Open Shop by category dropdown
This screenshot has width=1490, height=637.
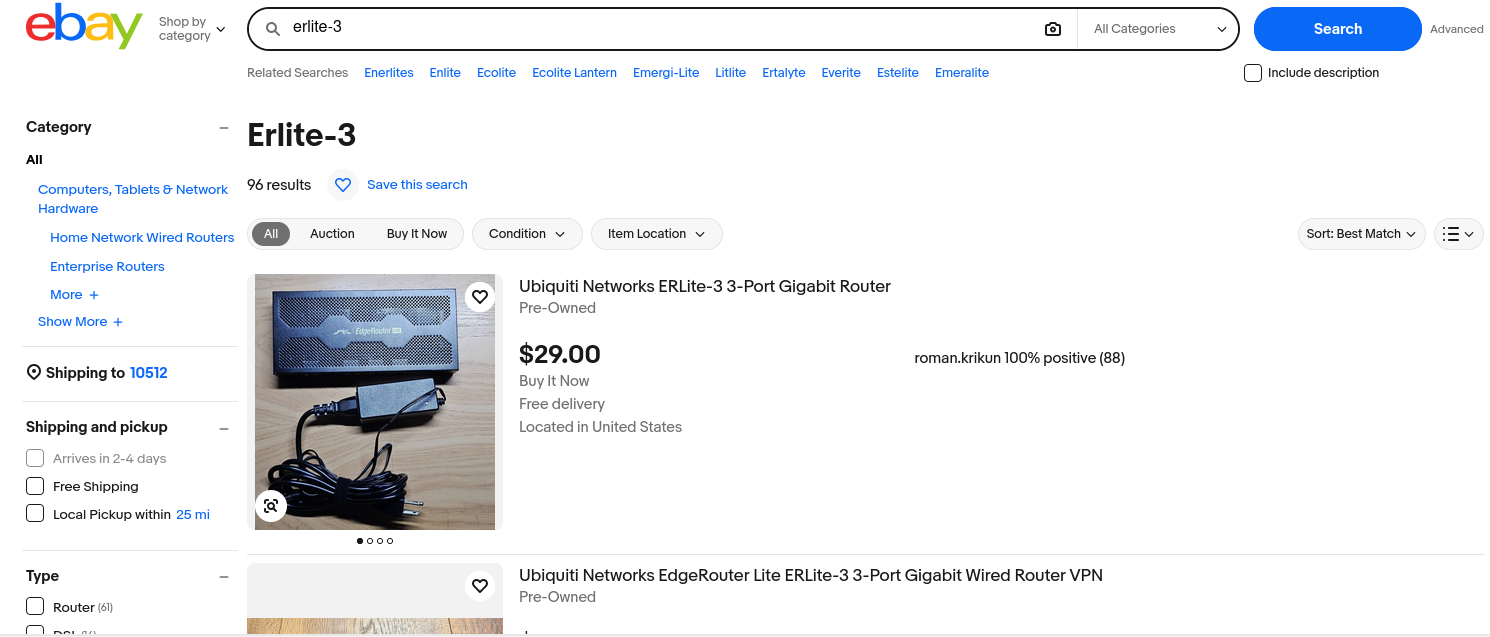(192, 29)
